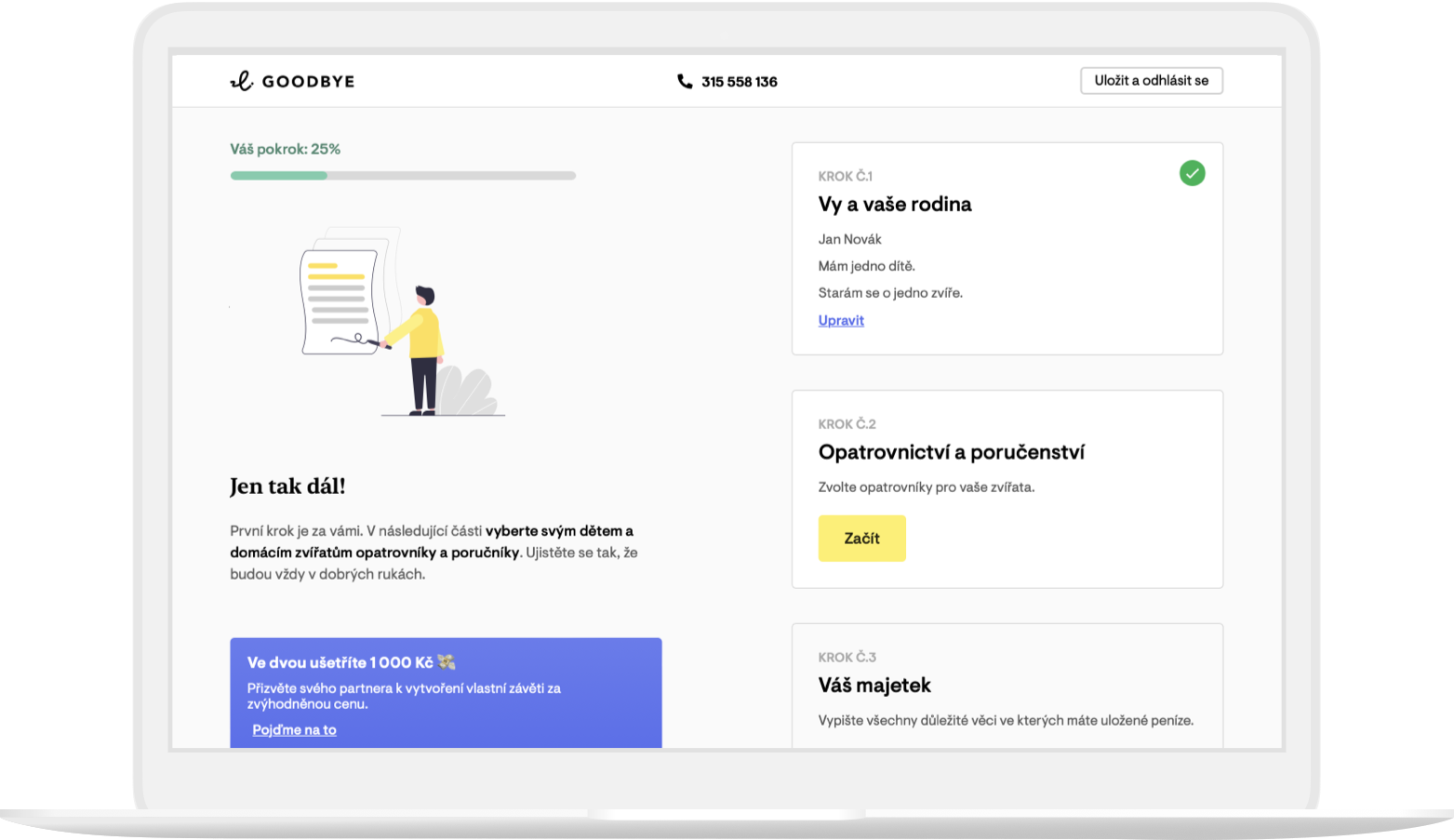Click the Goodbye logo icon
Image resolution: width=1454 pixels, height=840 pixels.
coord(241,82)
